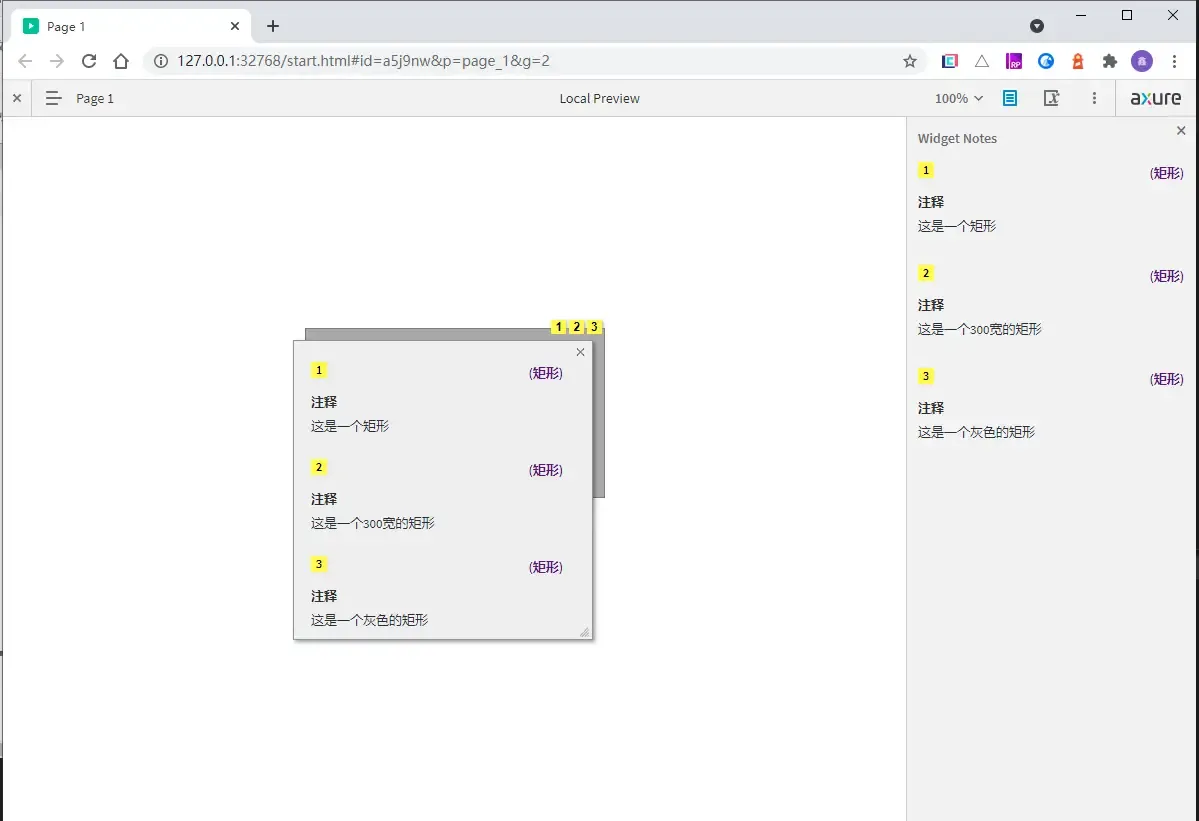This screenshot has height=821, width=1199.
Task: Go to the browser home page
Action: pyautogui.click(x=121, y=61)
